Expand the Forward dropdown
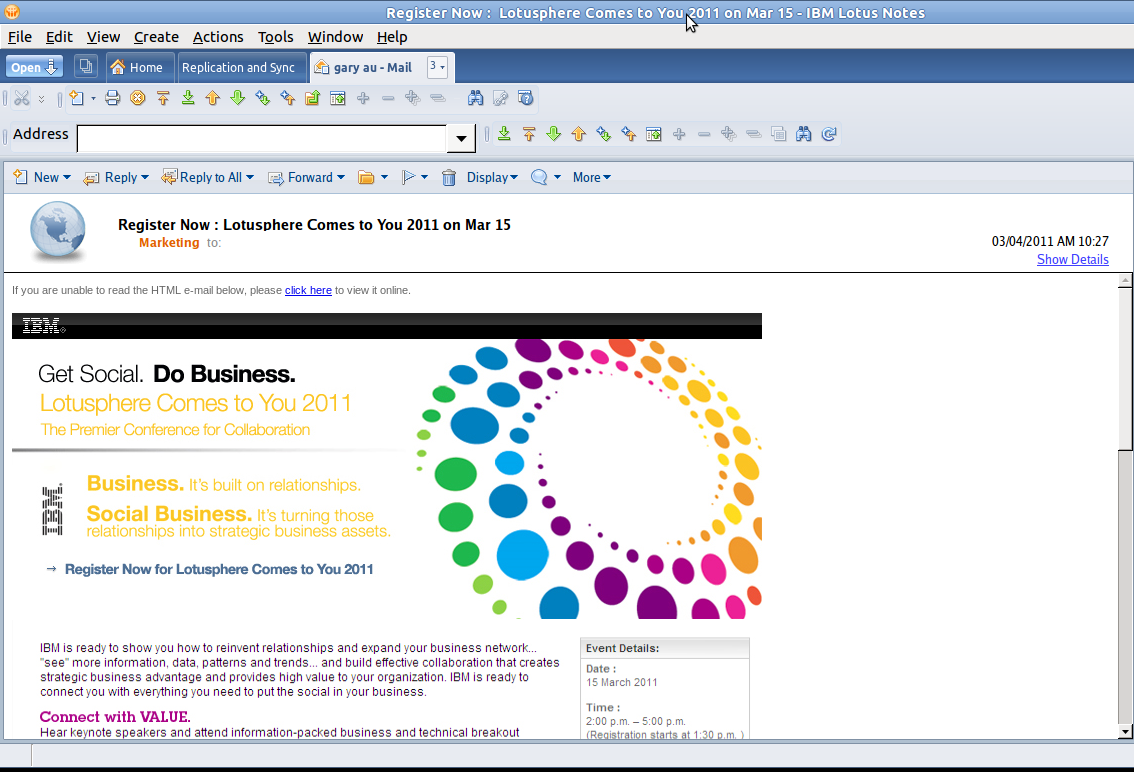The width and height of the screenshot is (1134, 772). pos(341,177)
